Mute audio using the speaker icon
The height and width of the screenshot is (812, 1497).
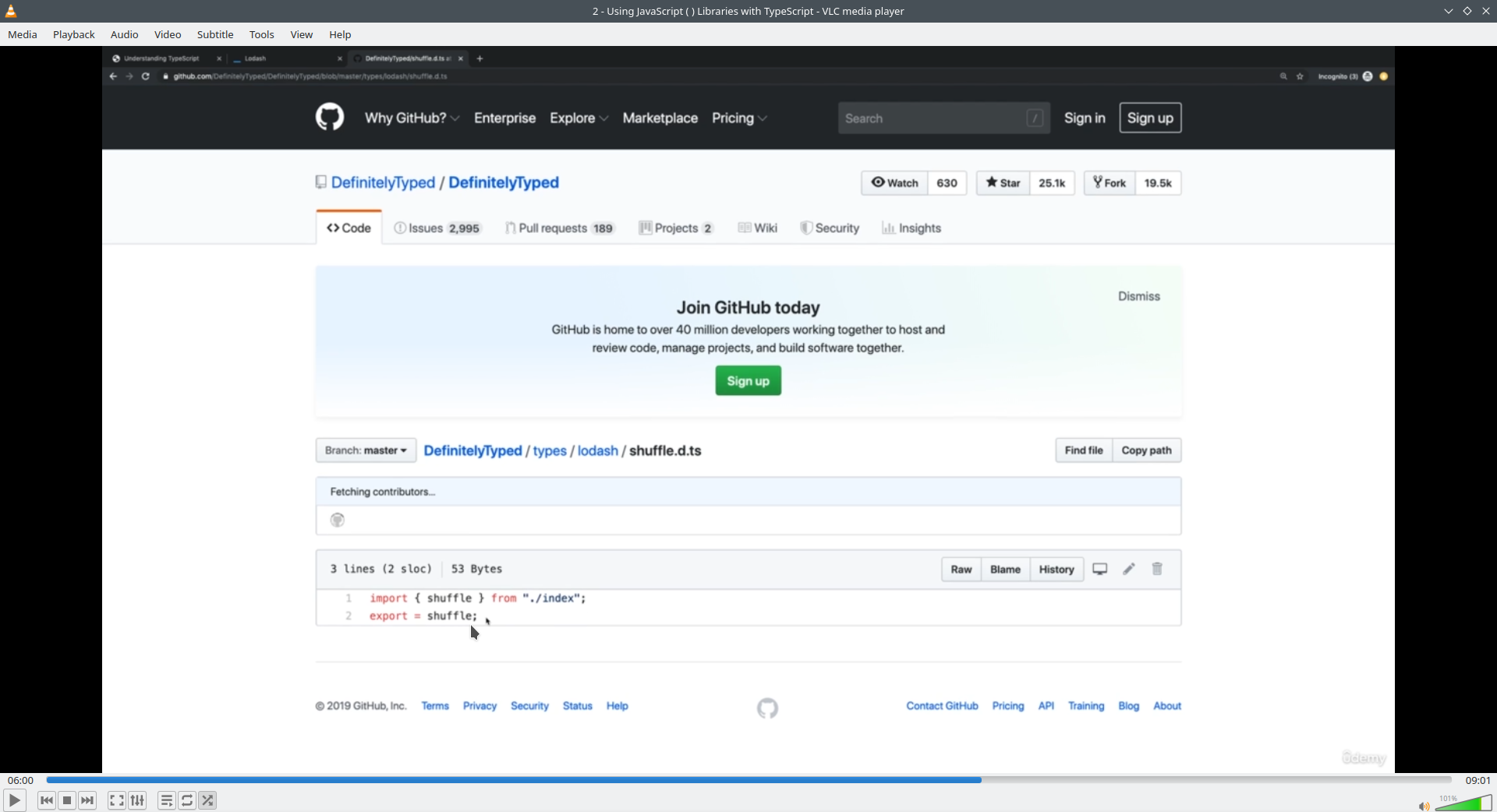coord(1424,806)
